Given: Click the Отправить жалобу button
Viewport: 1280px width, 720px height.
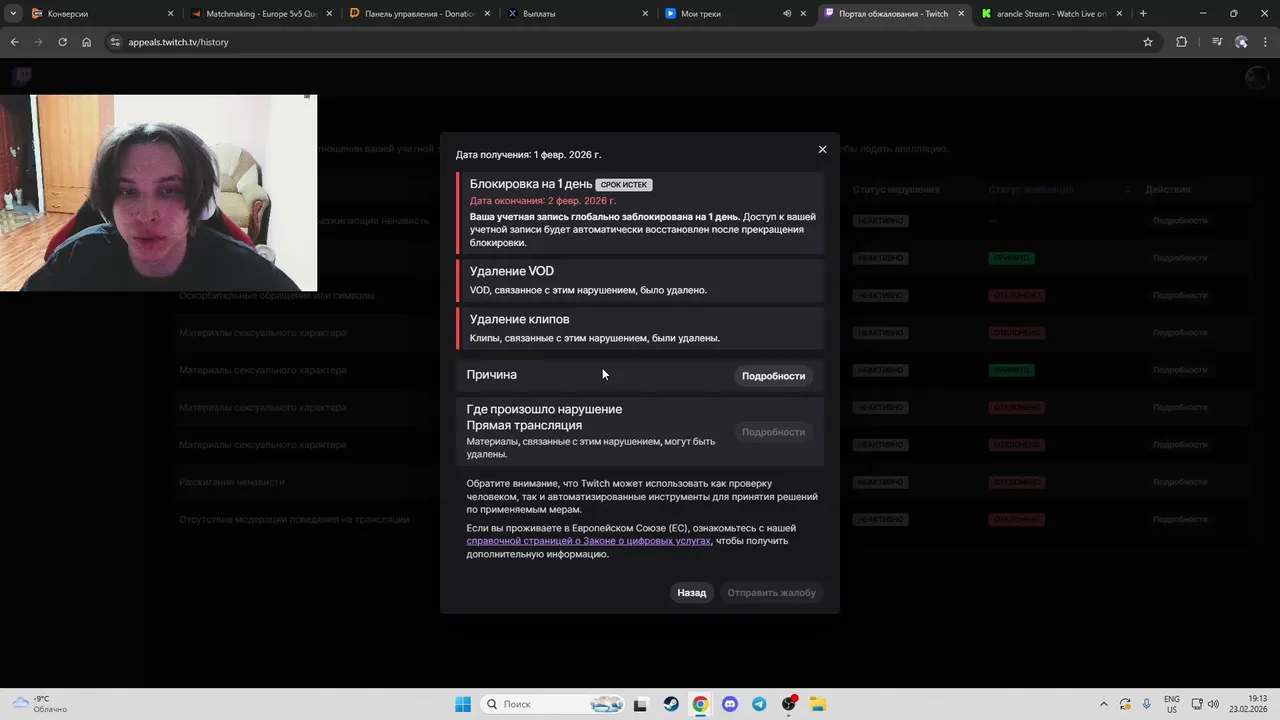Looking at the screenshot, I should (x=771, y=593).
